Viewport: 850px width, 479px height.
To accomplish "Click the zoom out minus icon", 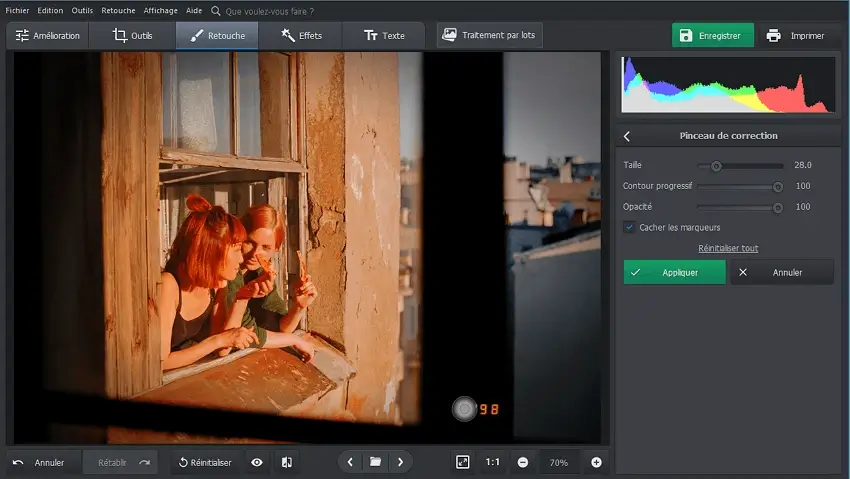I will click(x=523, y=462).
